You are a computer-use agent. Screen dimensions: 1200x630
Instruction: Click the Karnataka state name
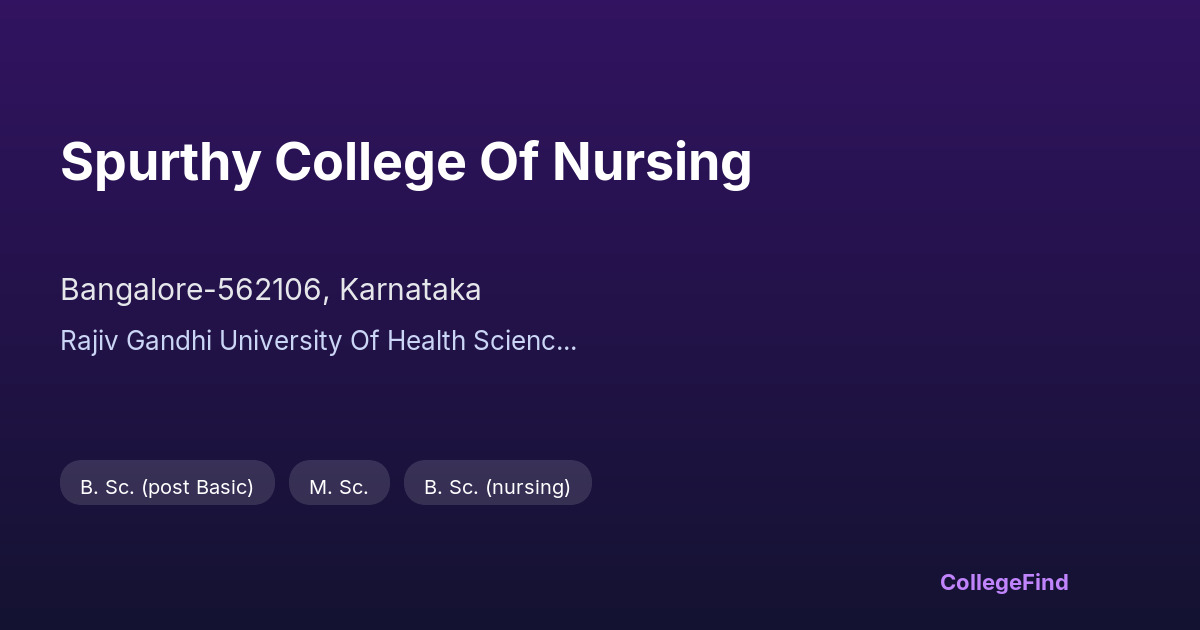click(410, 290)
